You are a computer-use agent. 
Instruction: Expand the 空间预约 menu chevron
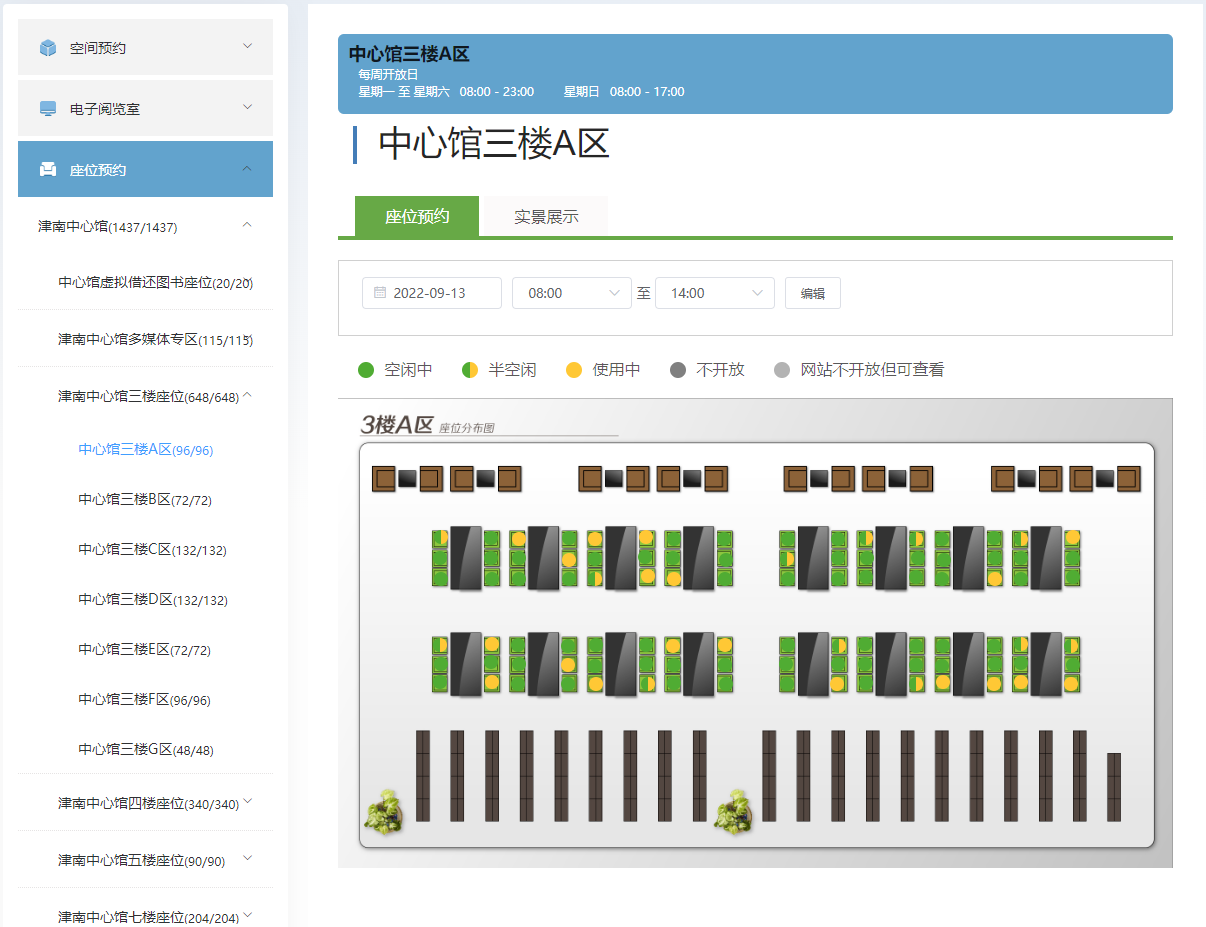247,47
